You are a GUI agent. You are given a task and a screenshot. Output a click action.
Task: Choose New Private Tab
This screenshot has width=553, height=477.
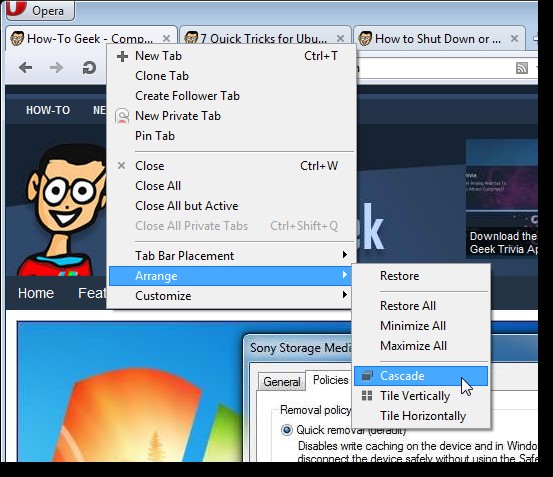(x=231, y=116)
